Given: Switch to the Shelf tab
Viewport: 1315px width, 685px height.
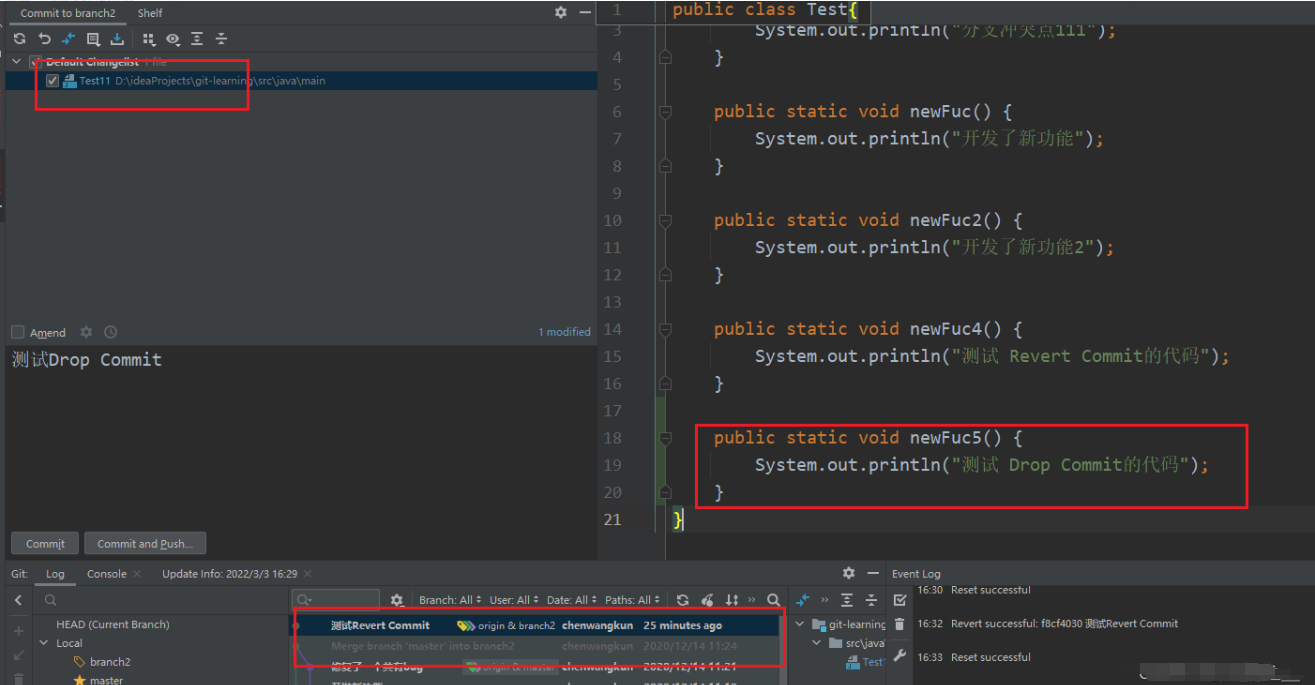Looking at the screenshot, I should click(x=150, y=13).
